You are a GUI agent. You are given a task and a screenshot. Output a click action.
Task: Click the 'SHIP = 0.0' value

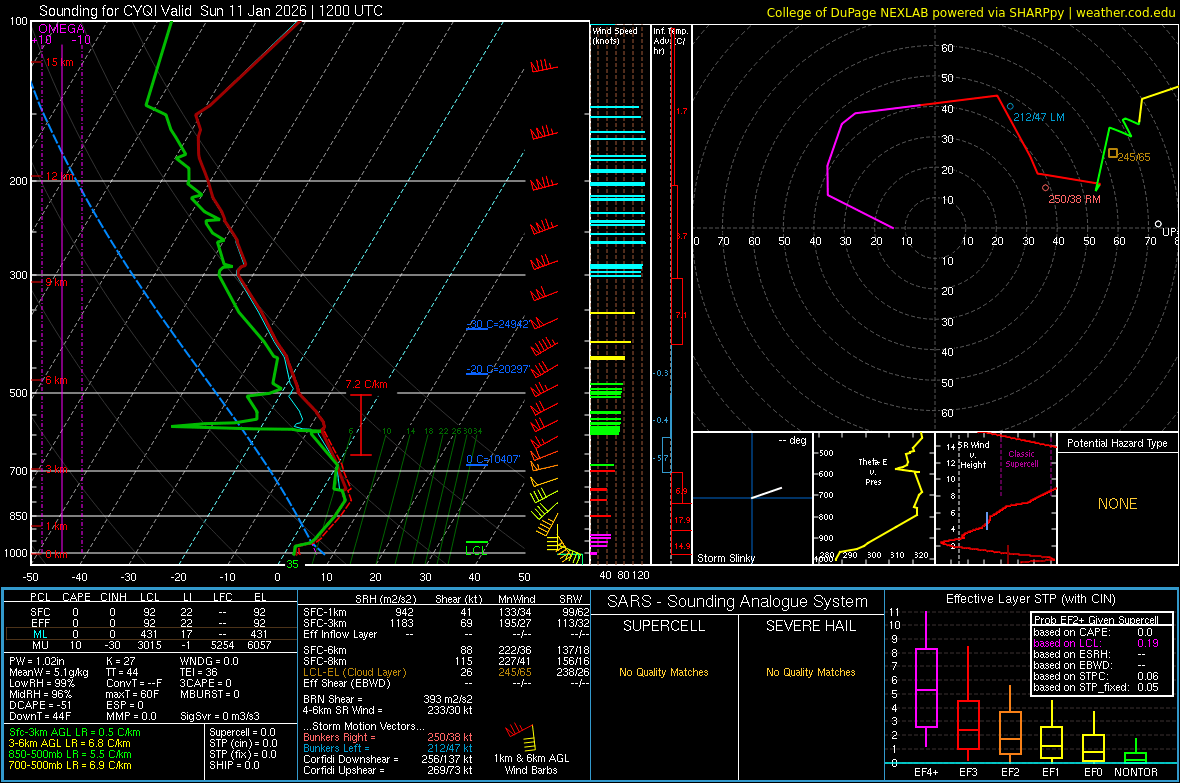(x=234, y=765)
